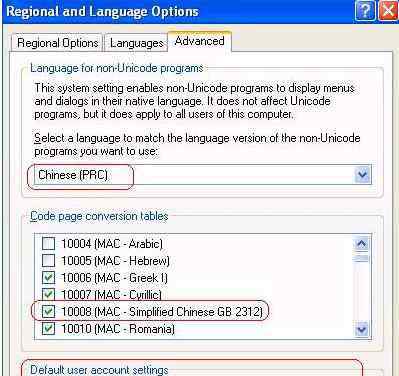The width and height of the screenshot is (399, 376).
Task: Click the Help question mark icon
Action: click(365, 11)
